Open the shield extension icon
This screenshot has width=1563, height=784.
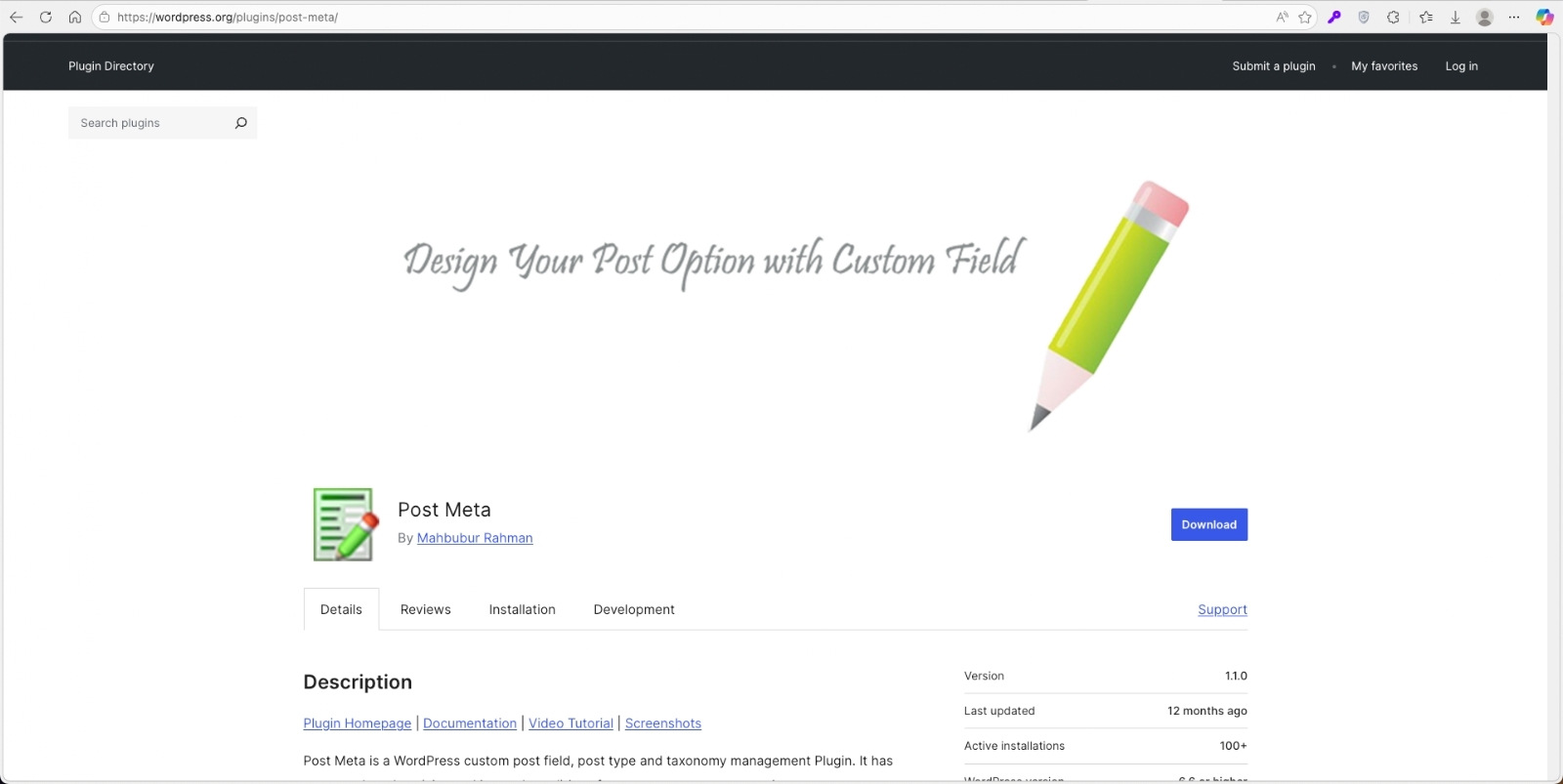pos(1364,17)
